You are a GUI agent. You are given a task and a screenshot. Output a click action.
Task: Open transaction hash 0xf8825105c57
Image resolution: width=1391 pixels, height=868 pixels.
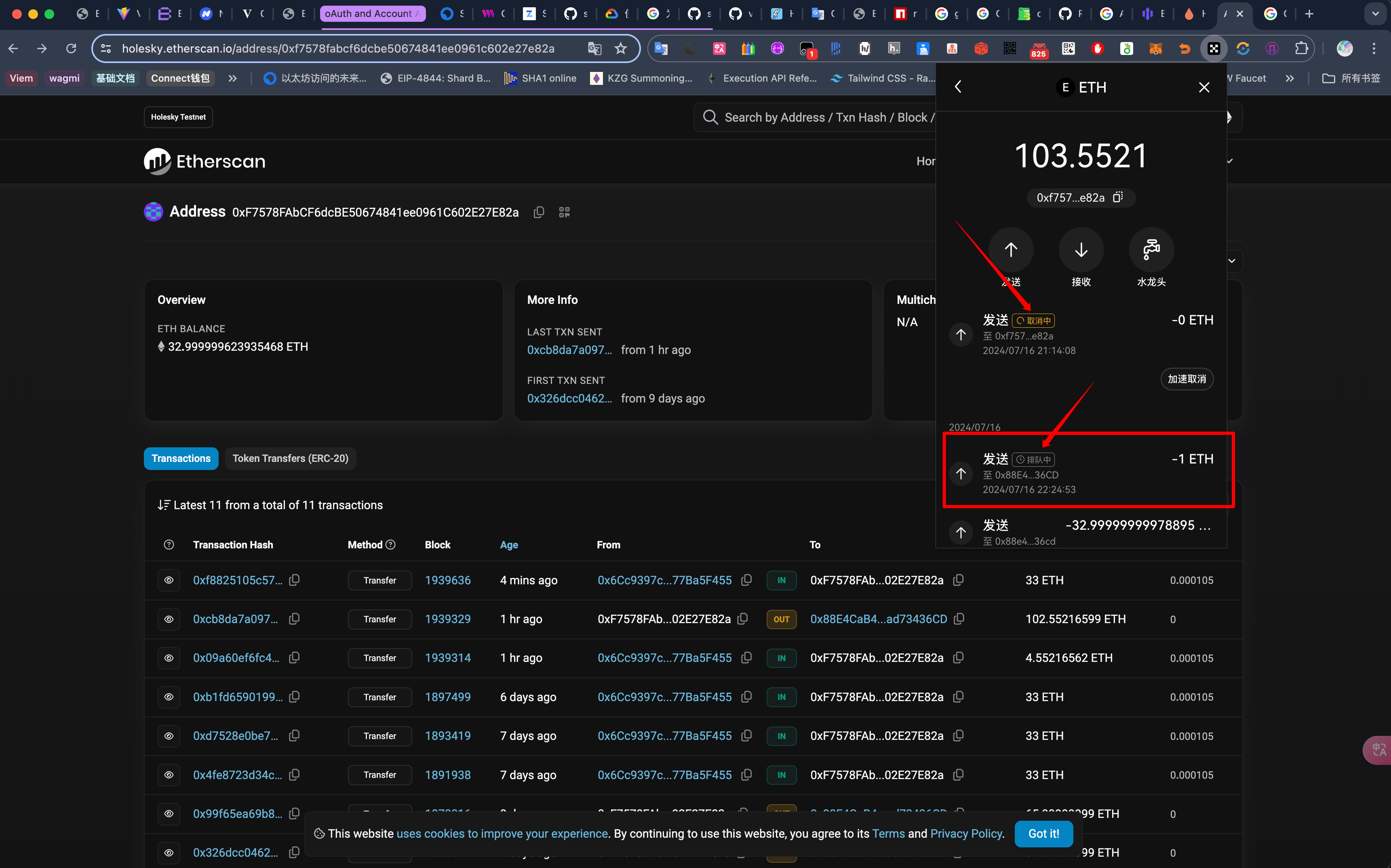pos(238,580)
